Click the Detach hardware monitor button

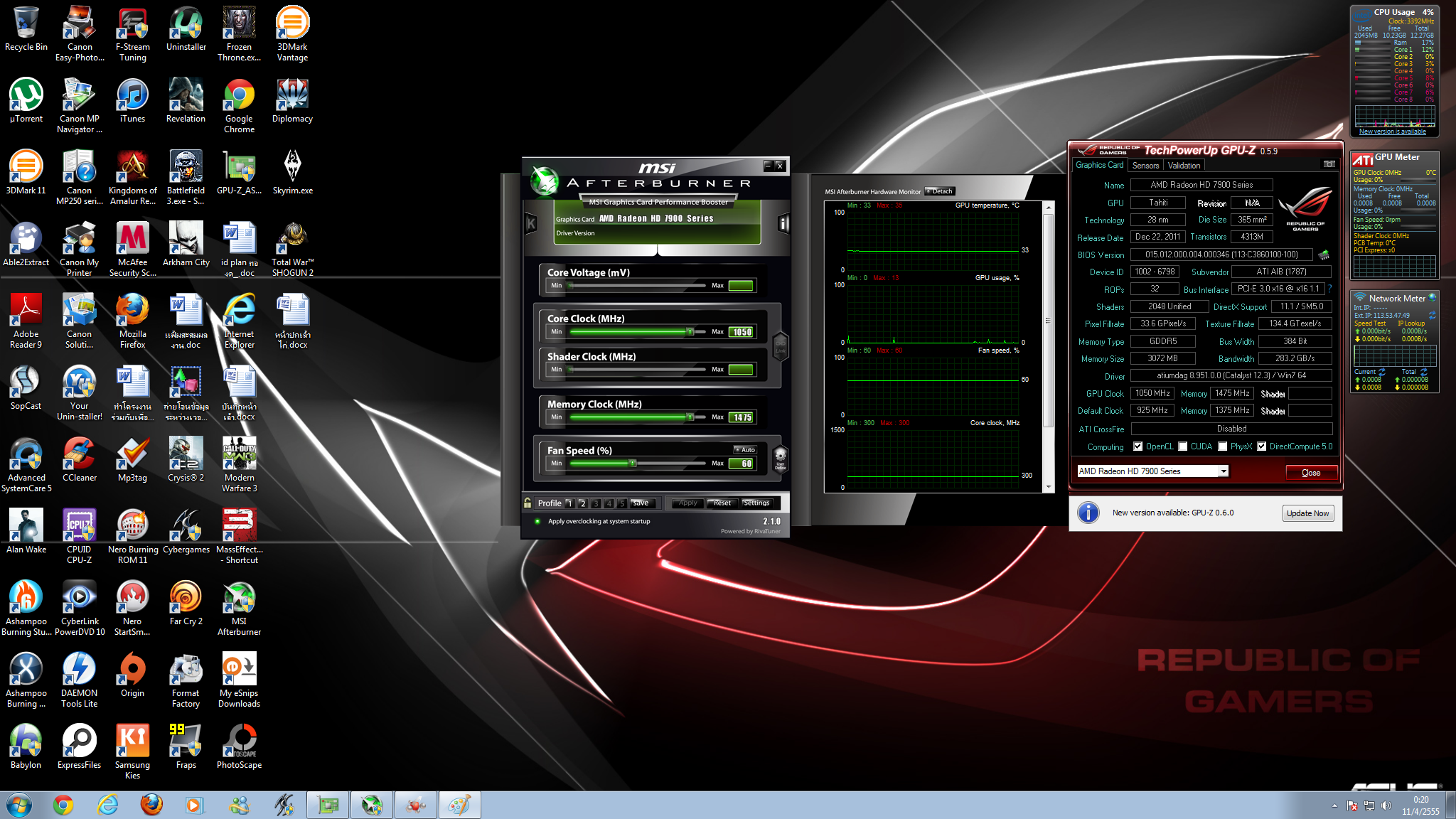click(x=940, y=191)
